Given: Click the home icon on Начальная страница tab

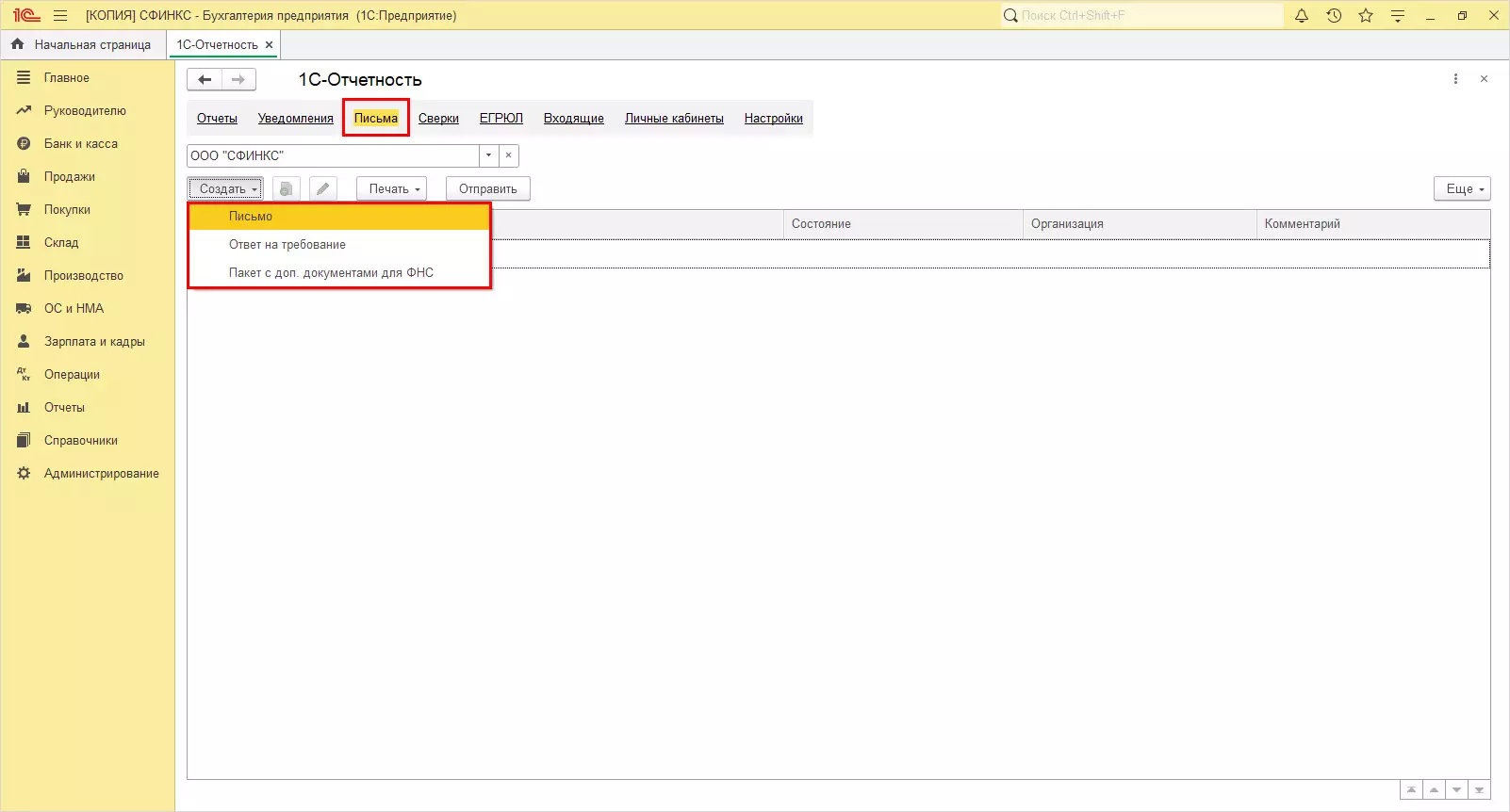Looking at the screenshot, I should pyautogui.click(x=17, y=44).
